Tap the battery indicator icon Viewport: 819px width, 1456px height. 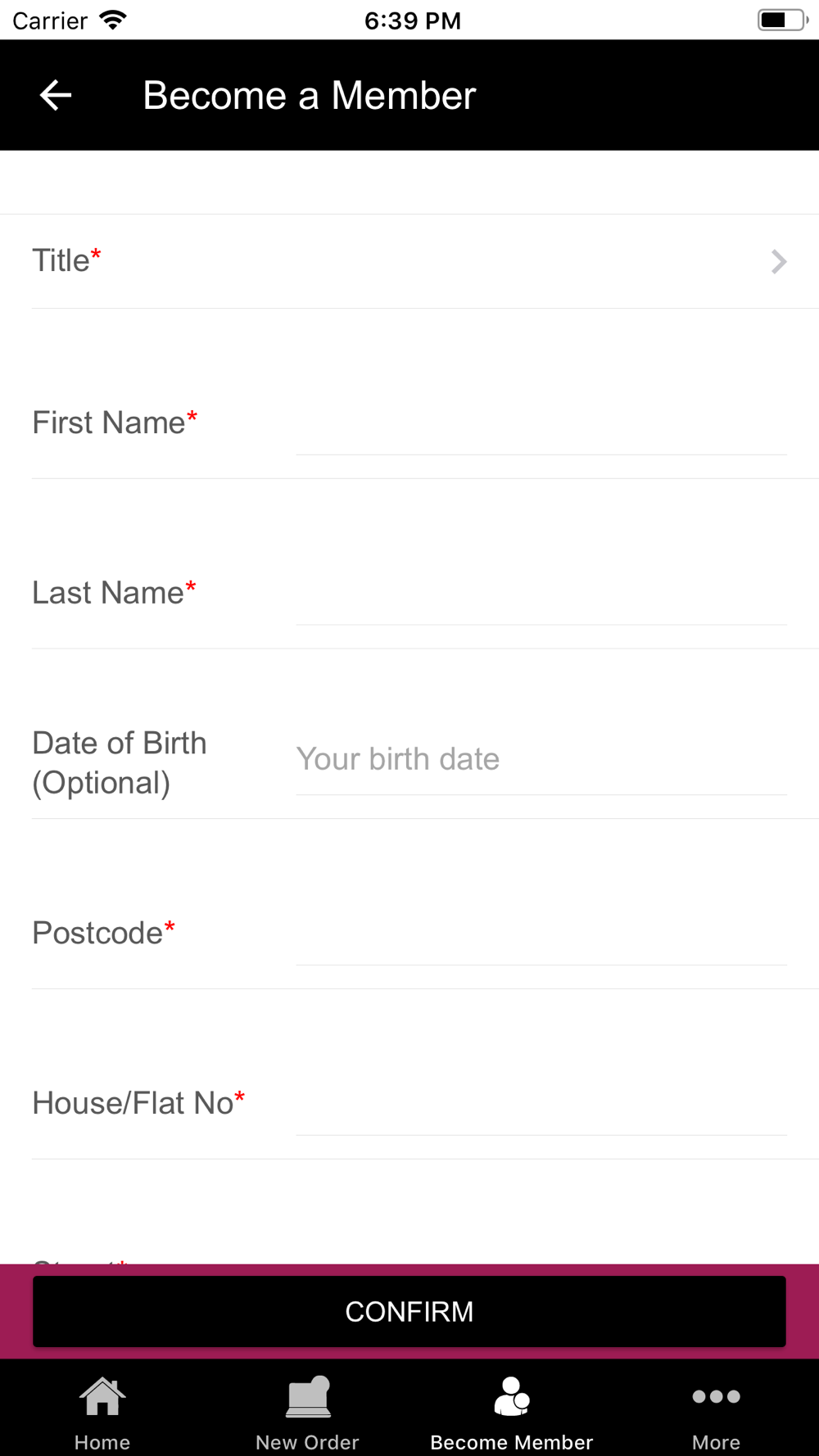click(x=782, y=20)
